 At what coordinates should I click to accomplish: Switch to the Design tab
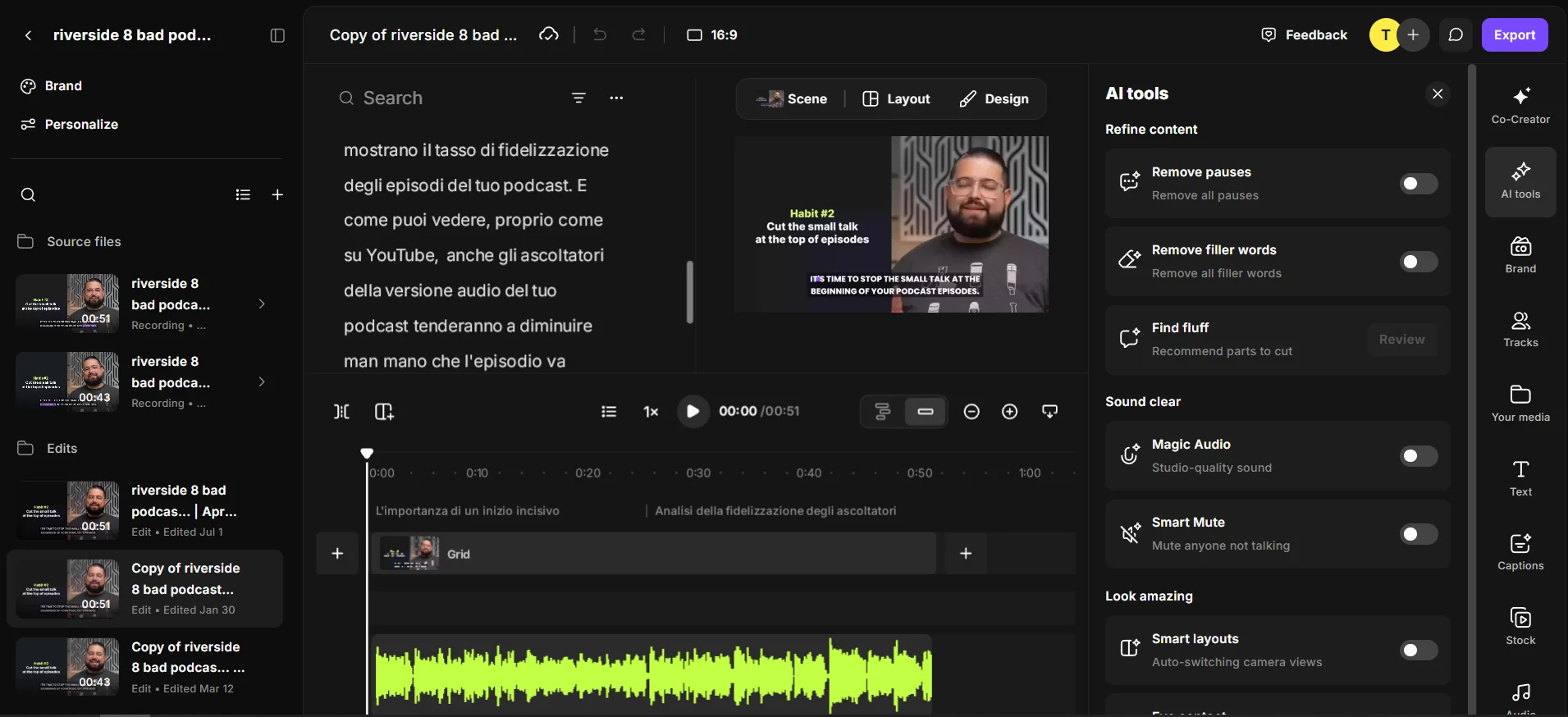[994, 98]
